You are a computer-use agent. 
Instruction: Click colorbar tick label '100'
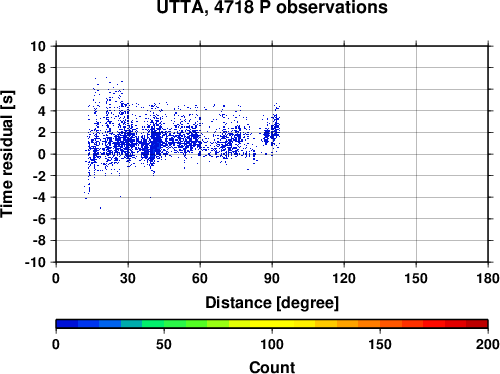coord(272,344)
